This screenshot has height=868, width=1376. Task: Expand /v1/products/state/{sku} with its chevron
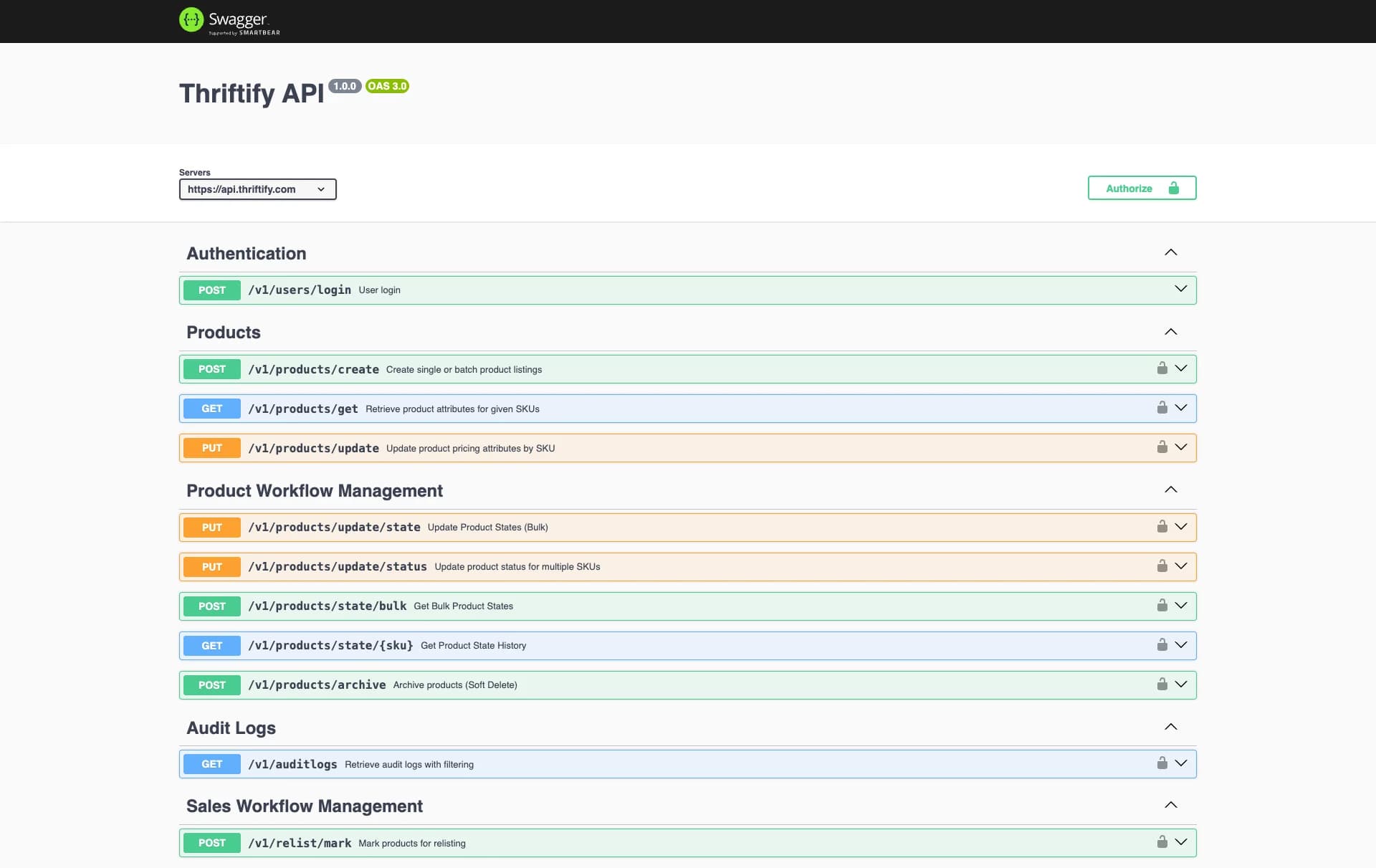[1180, 645]
